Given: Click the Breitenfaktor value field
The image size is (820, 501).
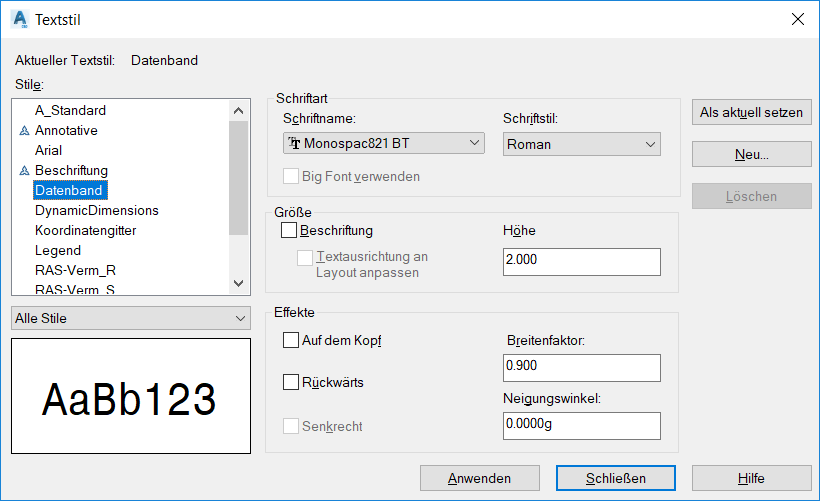Looking at the screenshot, I should click(581, 368).
